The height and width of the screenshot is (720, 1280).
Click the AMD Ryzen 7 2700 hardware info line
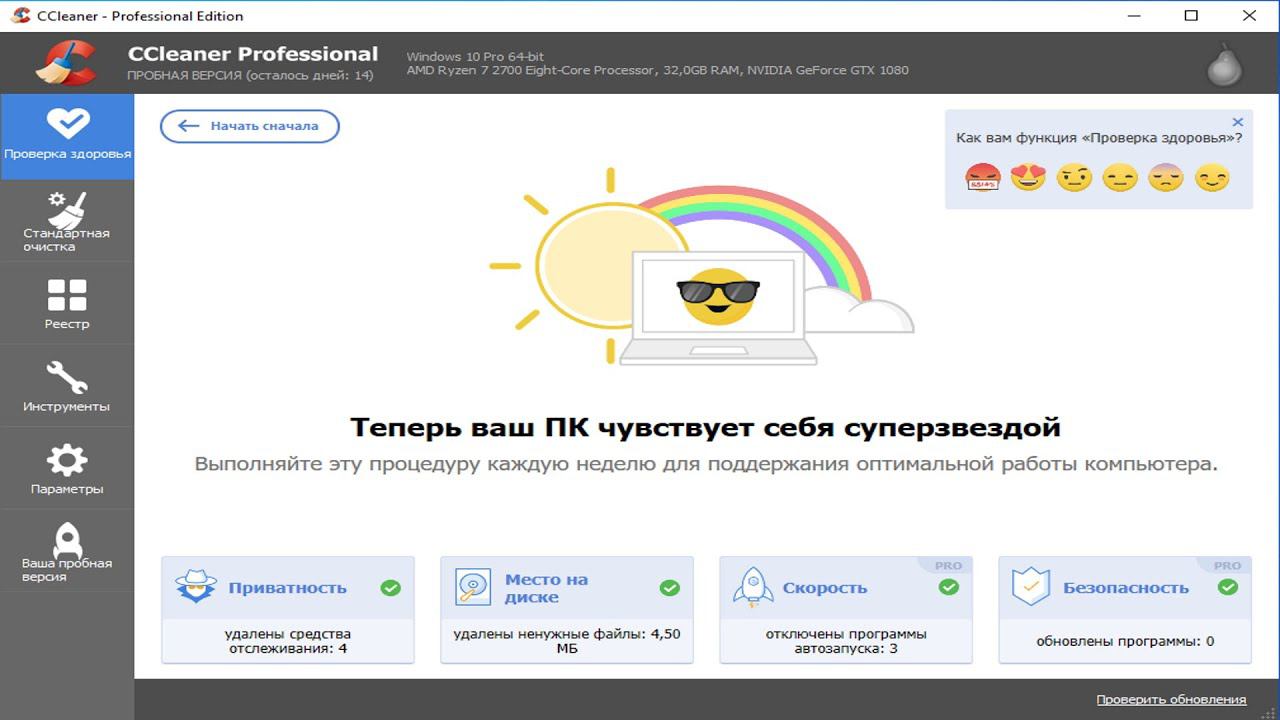pyautogui.click(x=657, y=70)
